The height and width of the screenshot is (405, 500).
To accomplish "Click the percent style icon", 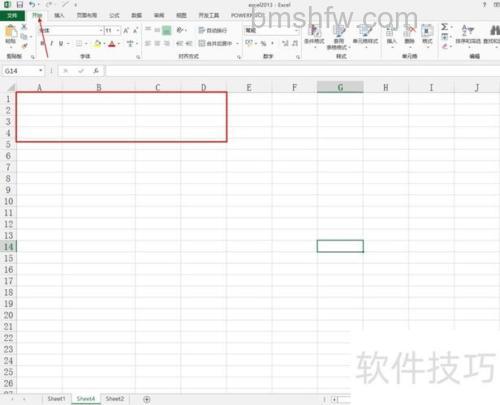I will [x=263, y=43].
